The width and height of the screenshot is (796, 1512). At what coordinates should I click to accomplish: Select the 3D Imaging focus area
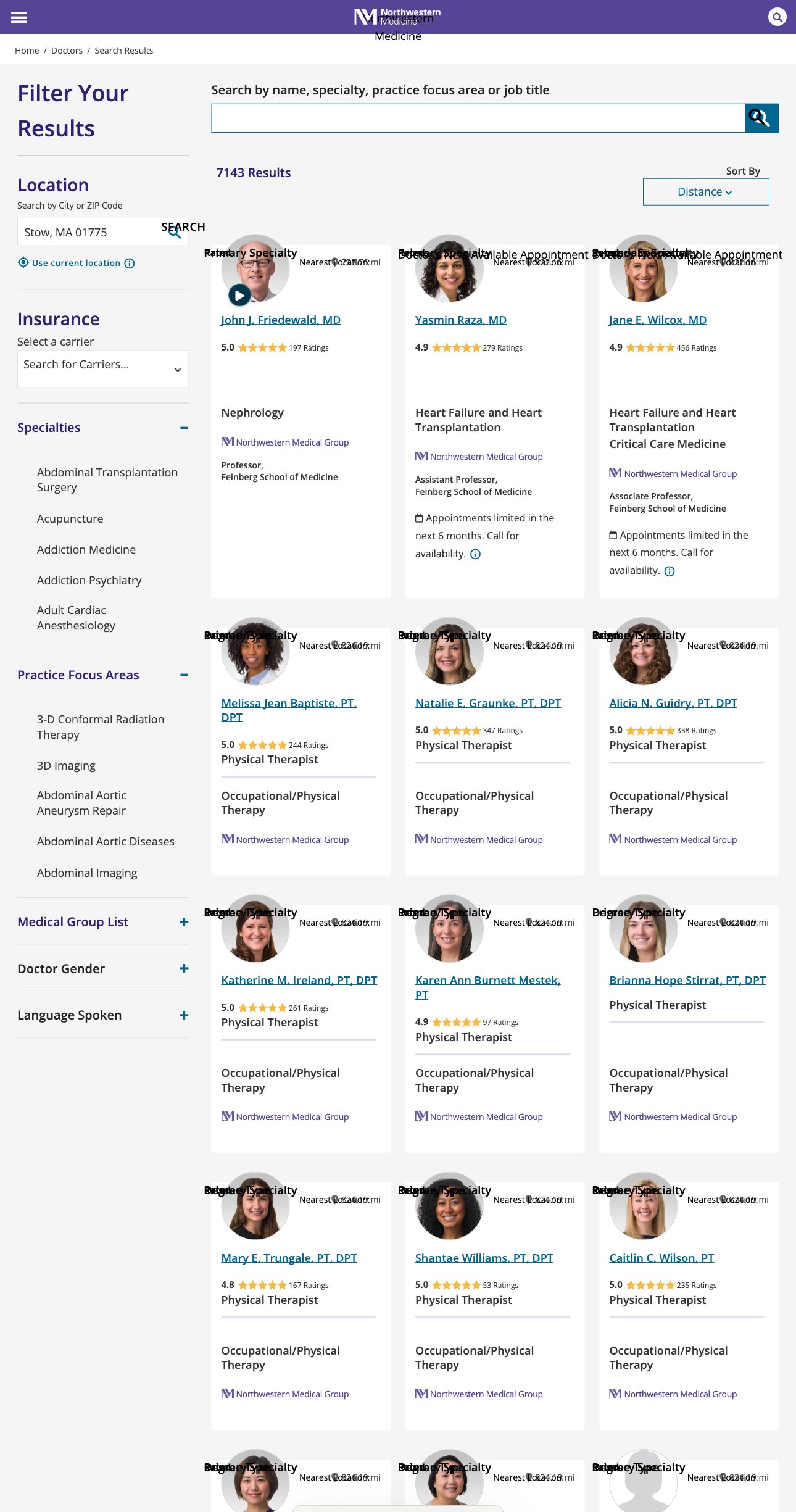tap(66, 766)
